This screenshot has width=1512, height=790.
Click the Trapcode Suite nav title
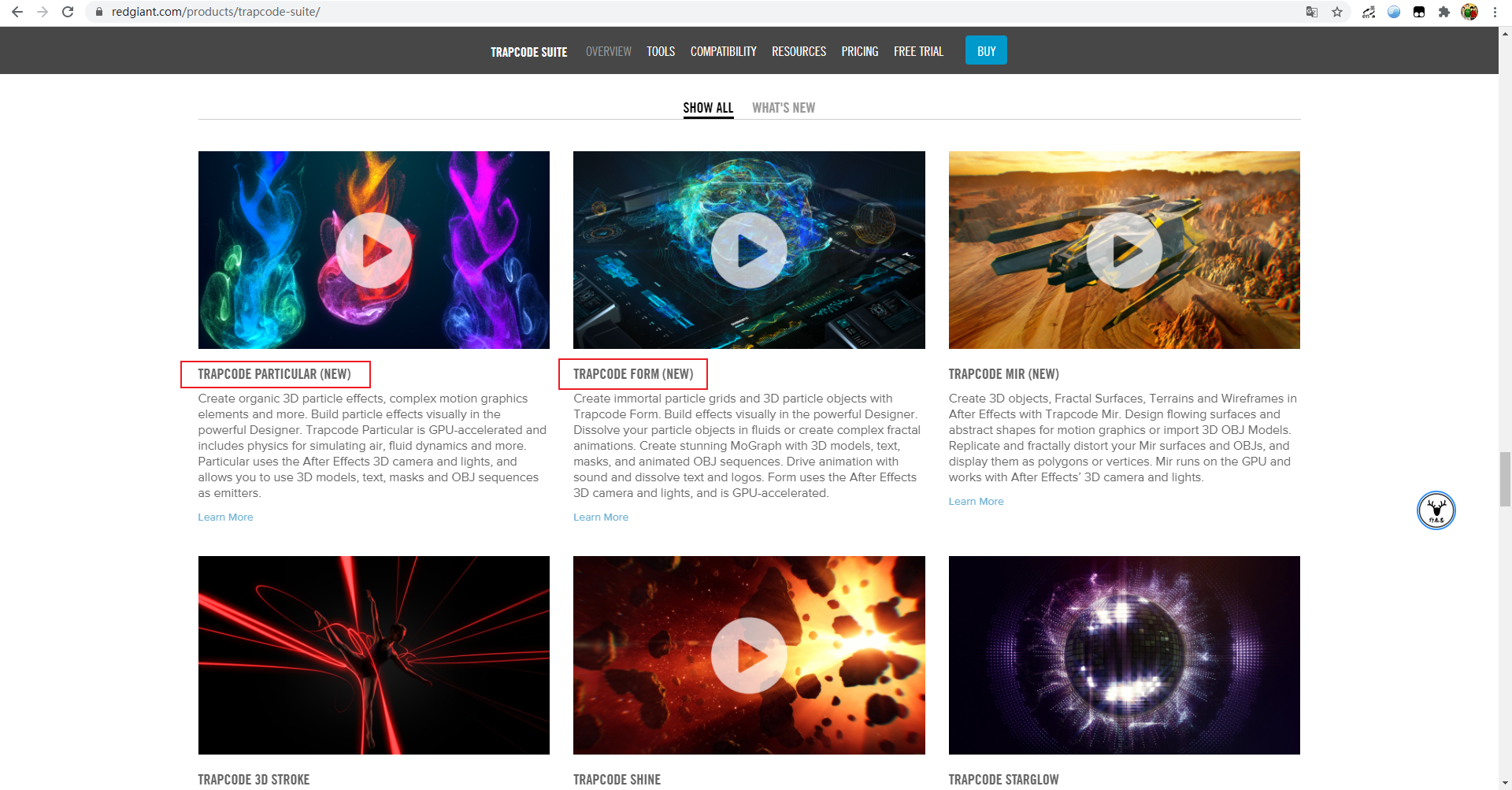point(529,52)
